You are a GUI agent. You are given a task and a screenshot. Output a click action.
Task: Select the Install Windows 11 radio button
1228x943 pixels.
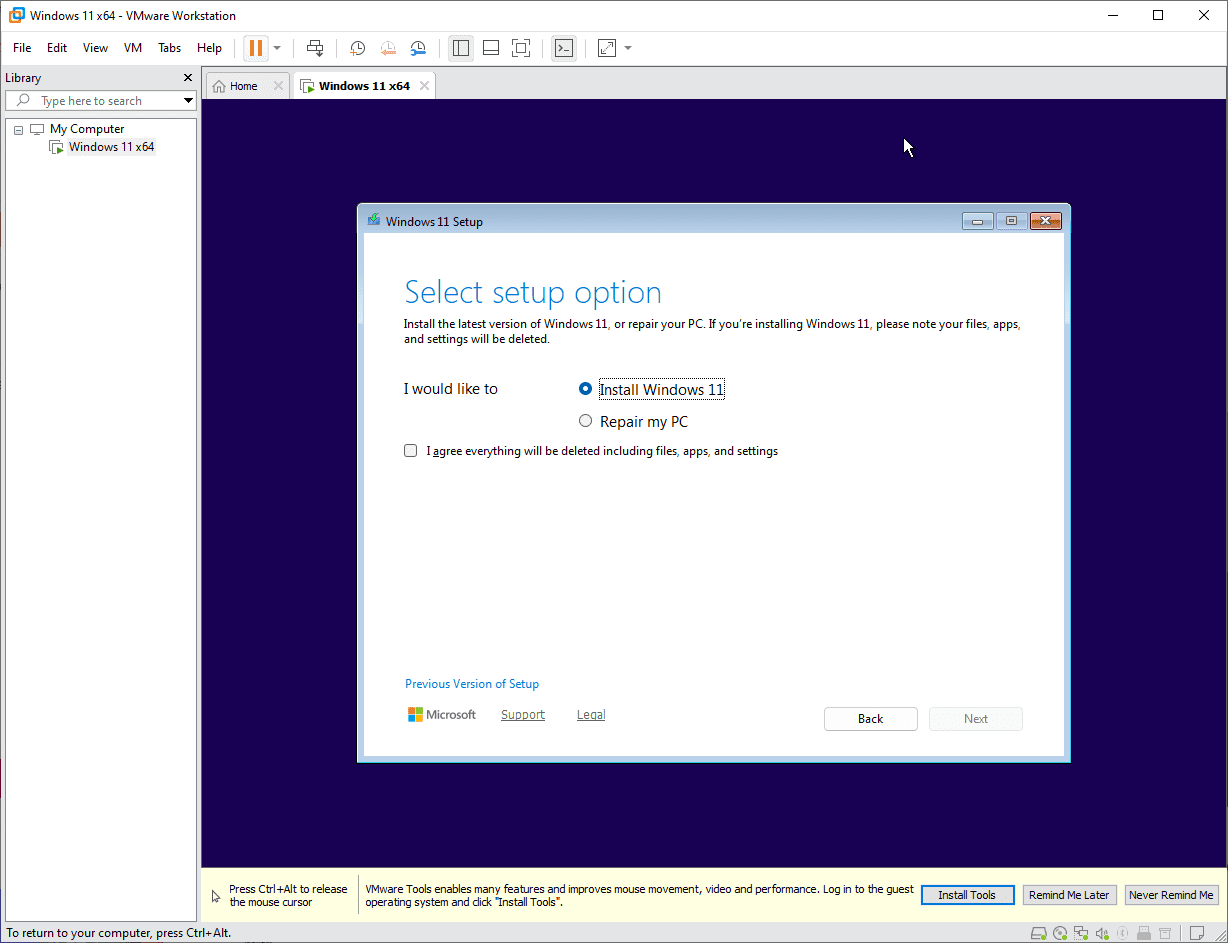tap(585, 389)
